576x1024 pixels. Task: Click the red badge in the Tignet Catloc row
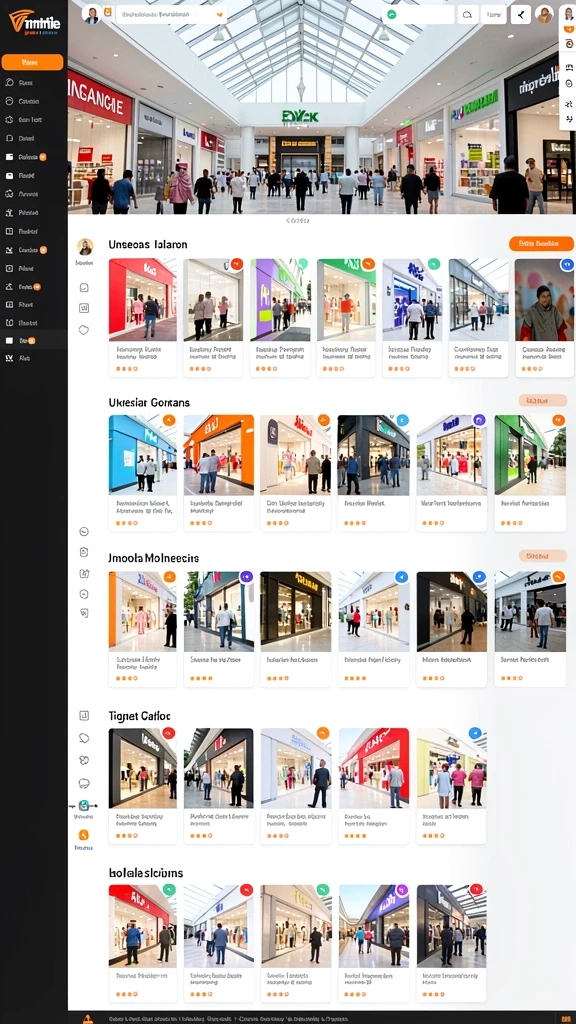click(168, 733)
